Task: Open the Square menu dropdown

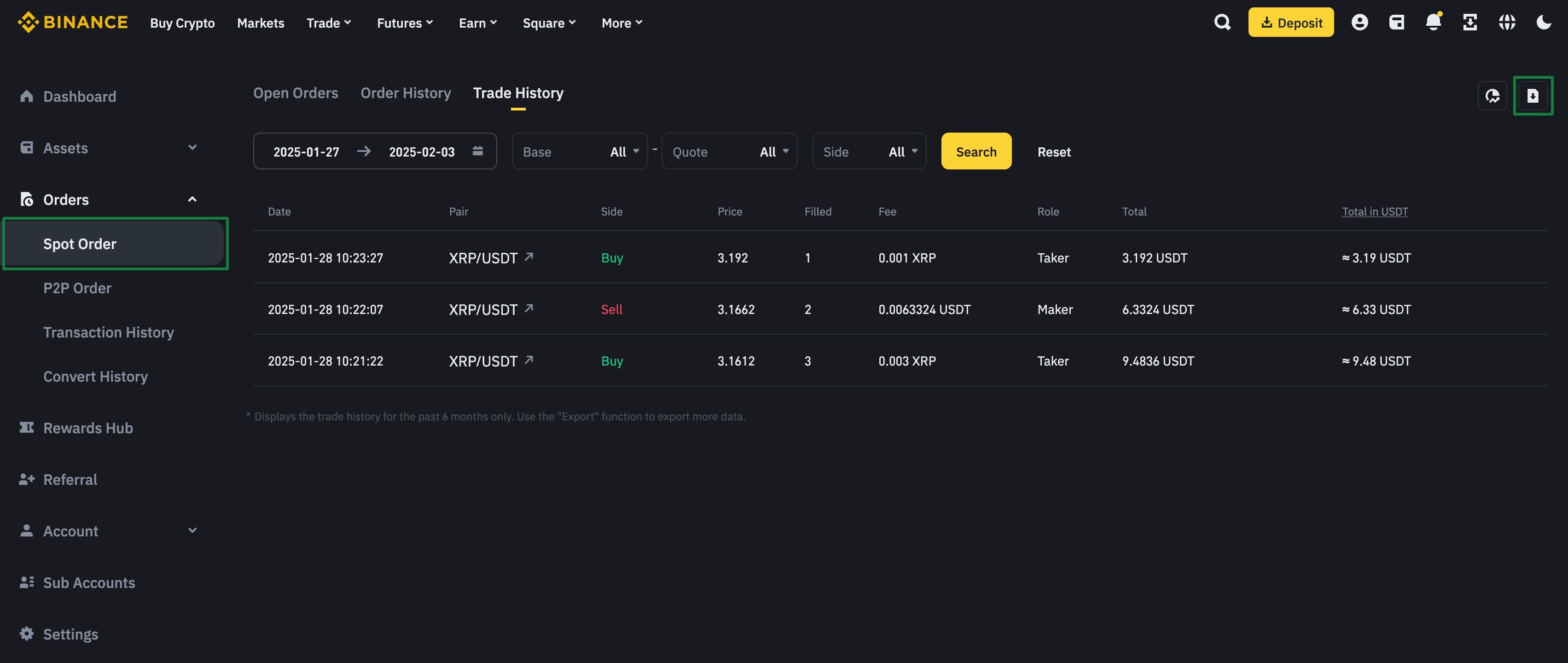Action: point(549,23)
